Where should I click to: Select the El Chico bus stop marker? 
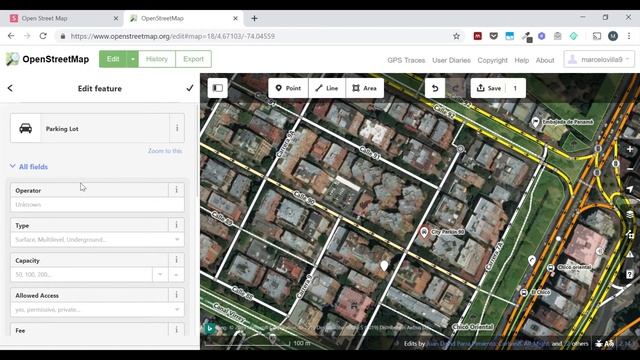point(524,292)
